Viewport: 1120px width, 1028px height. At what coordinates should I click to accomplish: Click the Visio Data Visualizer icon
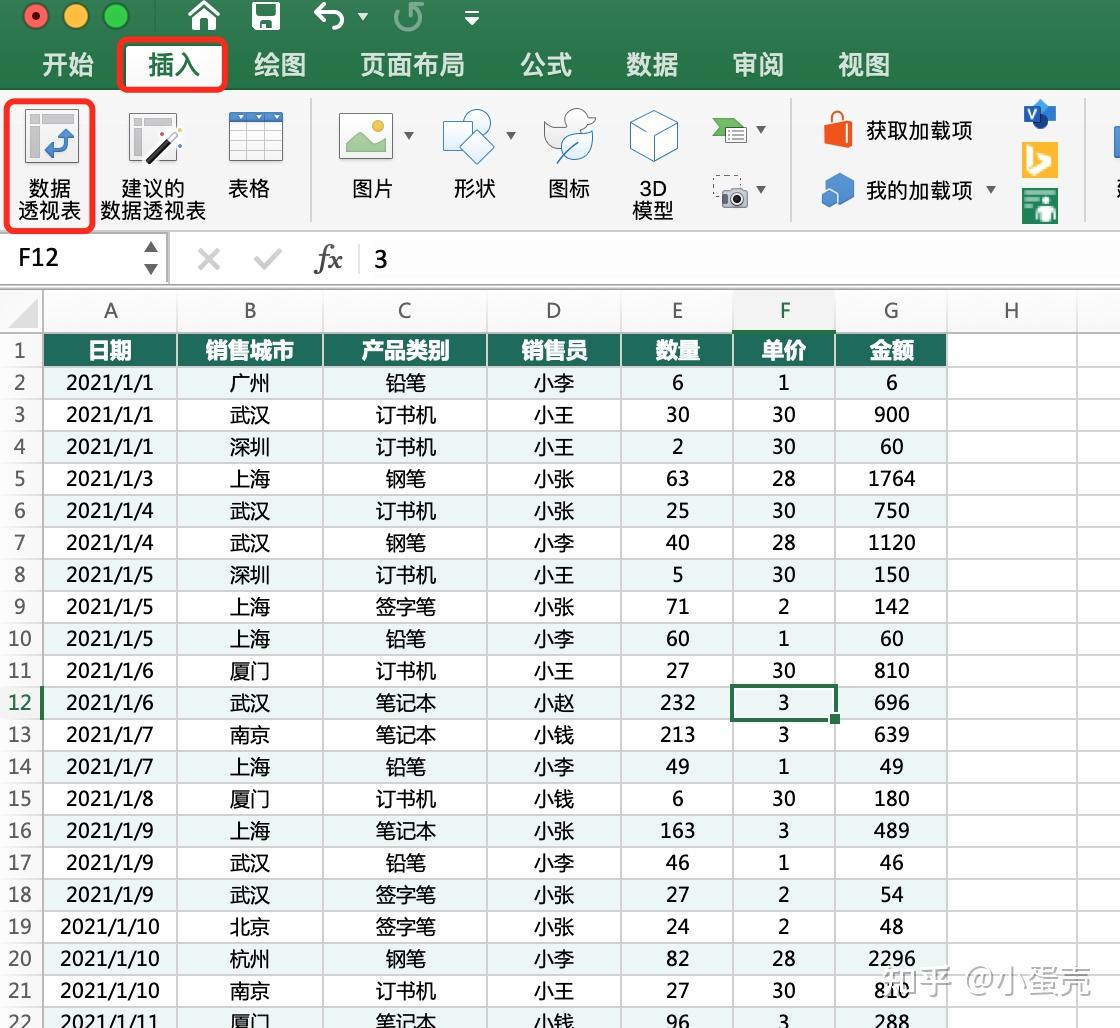coord(1039,114)
